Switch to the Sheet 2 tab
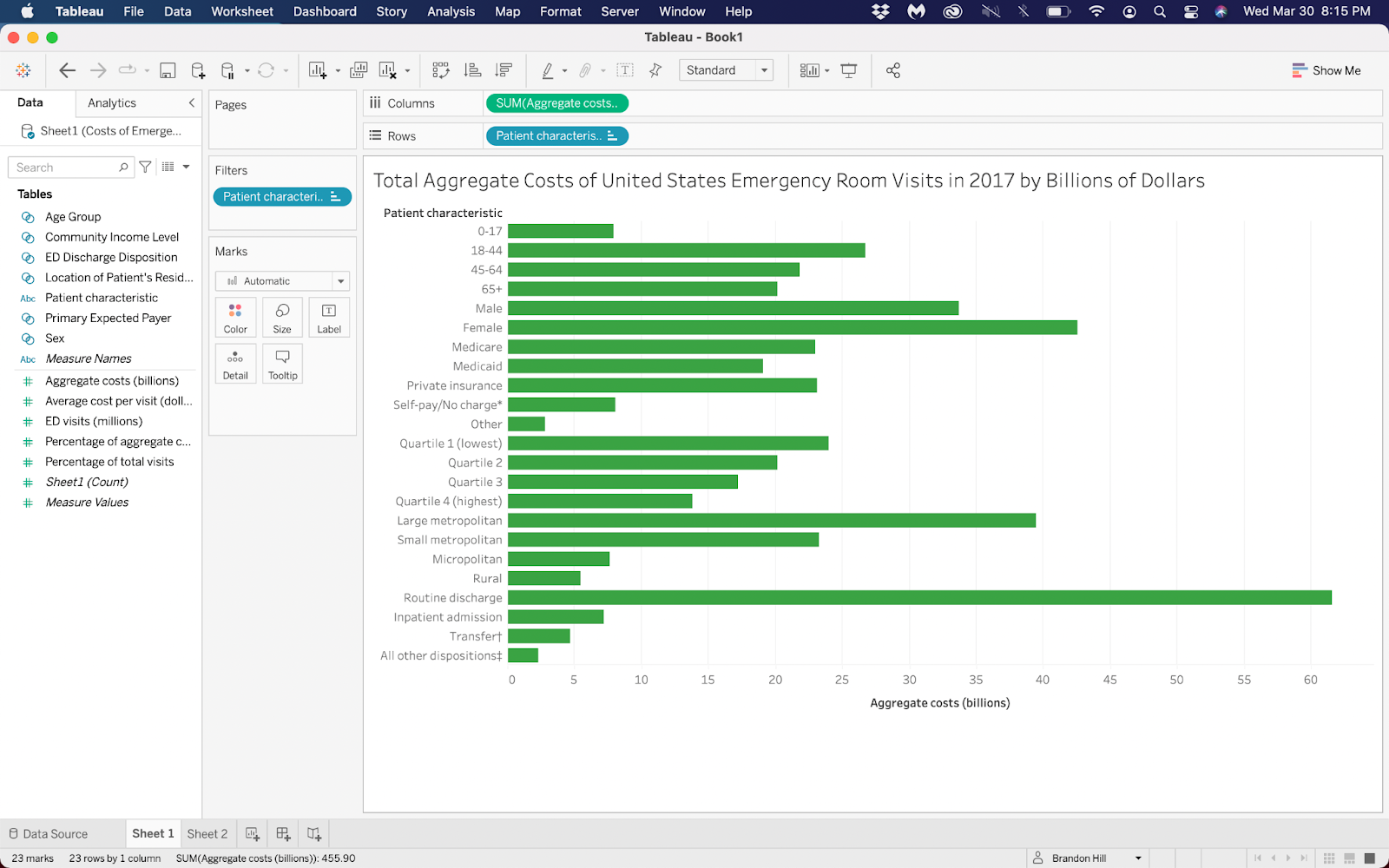The image size is (1389, 868). coord(207,834)
